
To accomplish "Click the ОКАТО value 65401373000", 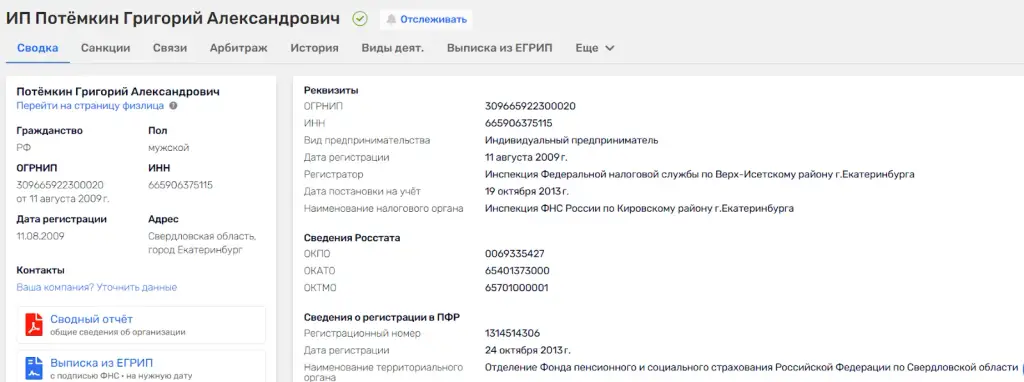I will point(517,271).
